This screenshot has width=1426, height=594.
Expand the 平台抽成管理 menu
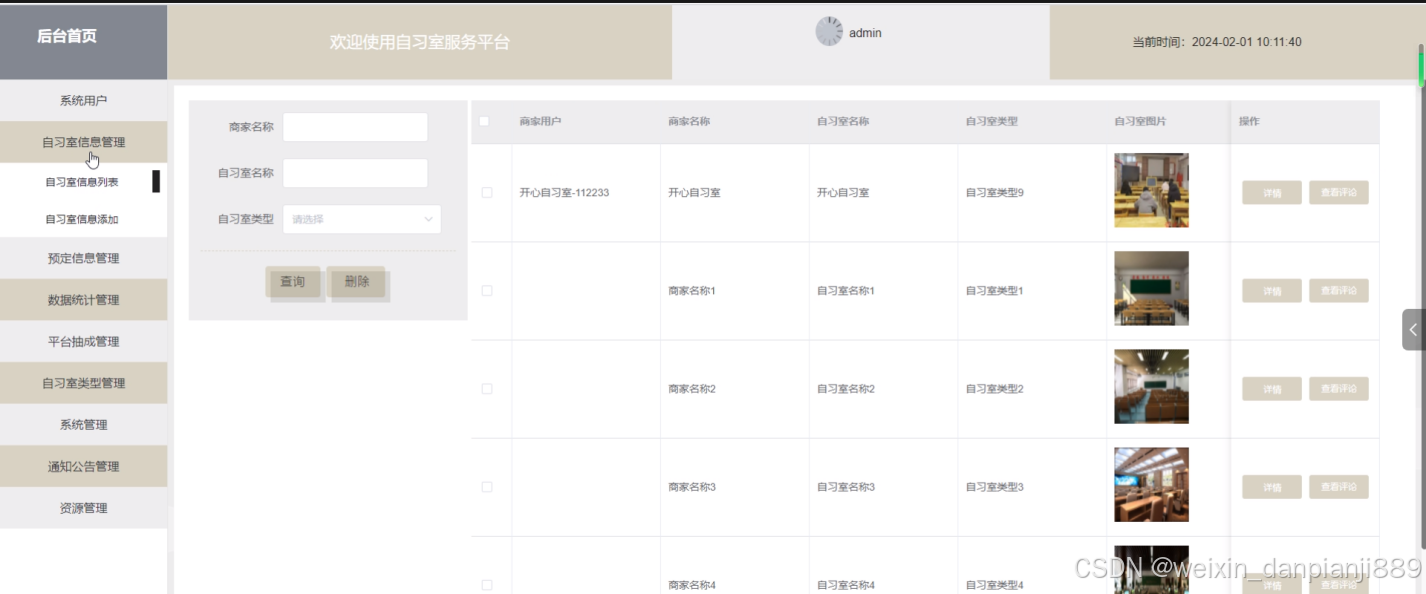click(x=83, y=342)
